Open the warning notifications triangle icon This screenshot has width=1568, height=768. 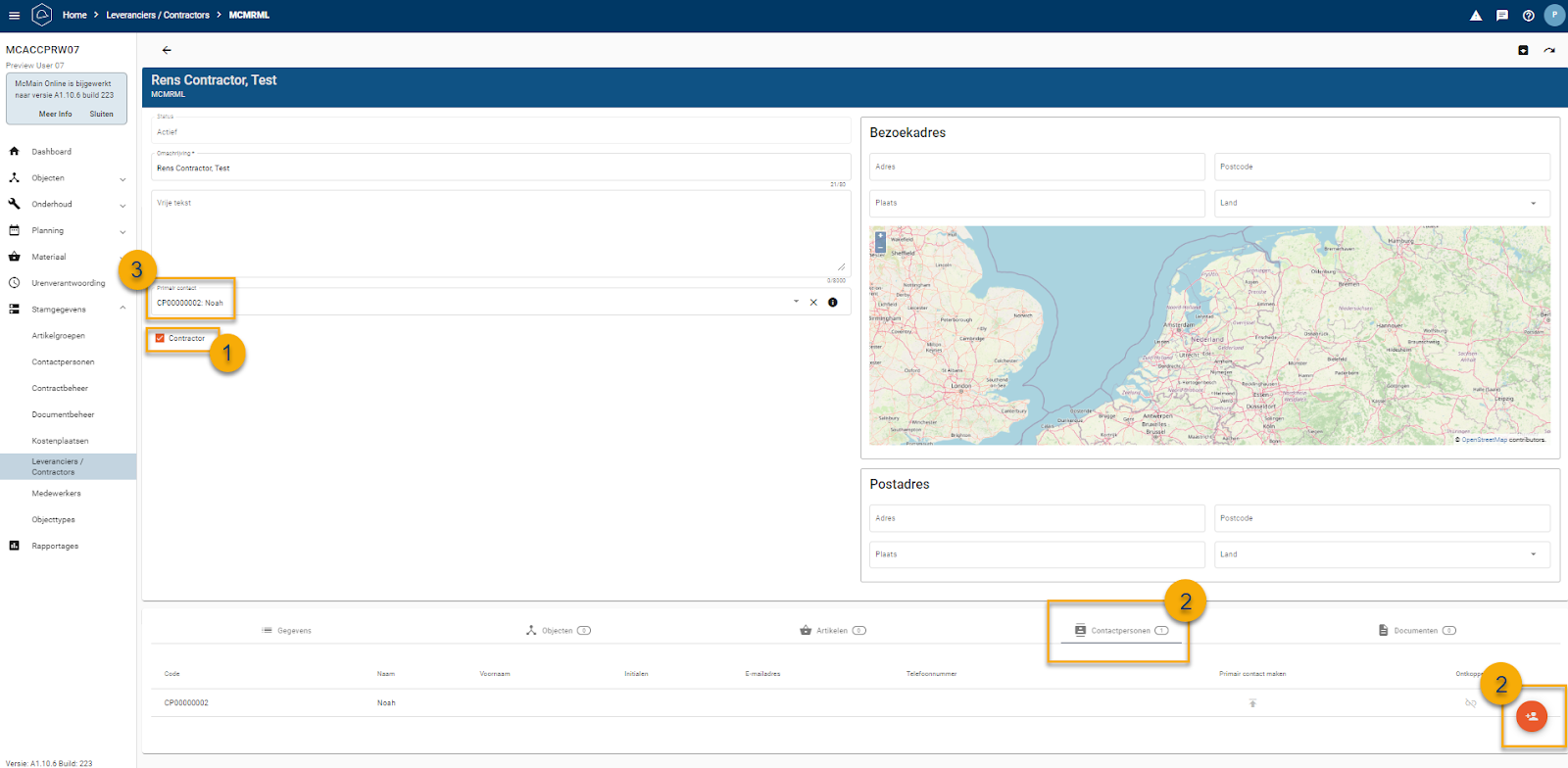point(1475,16)
